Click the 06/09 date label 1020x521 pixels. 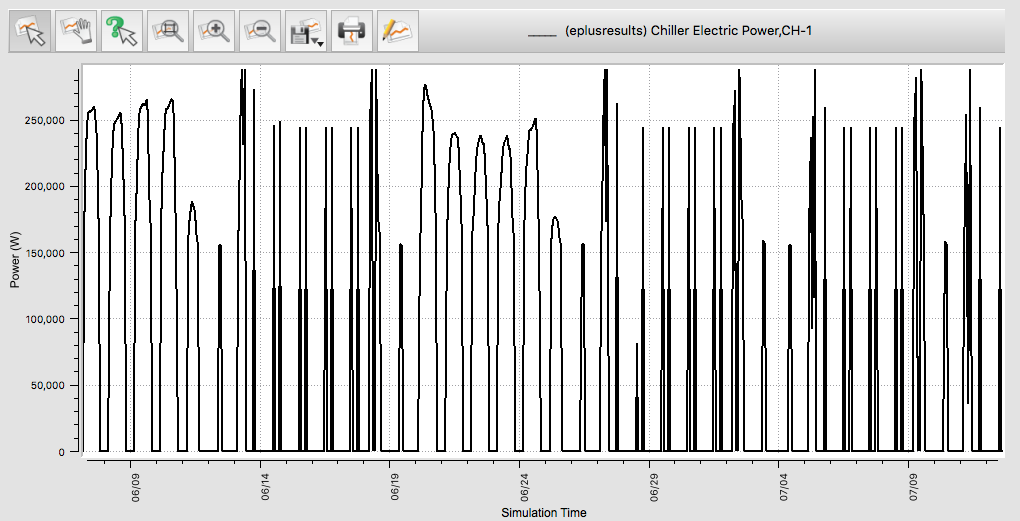coord(136,487)
